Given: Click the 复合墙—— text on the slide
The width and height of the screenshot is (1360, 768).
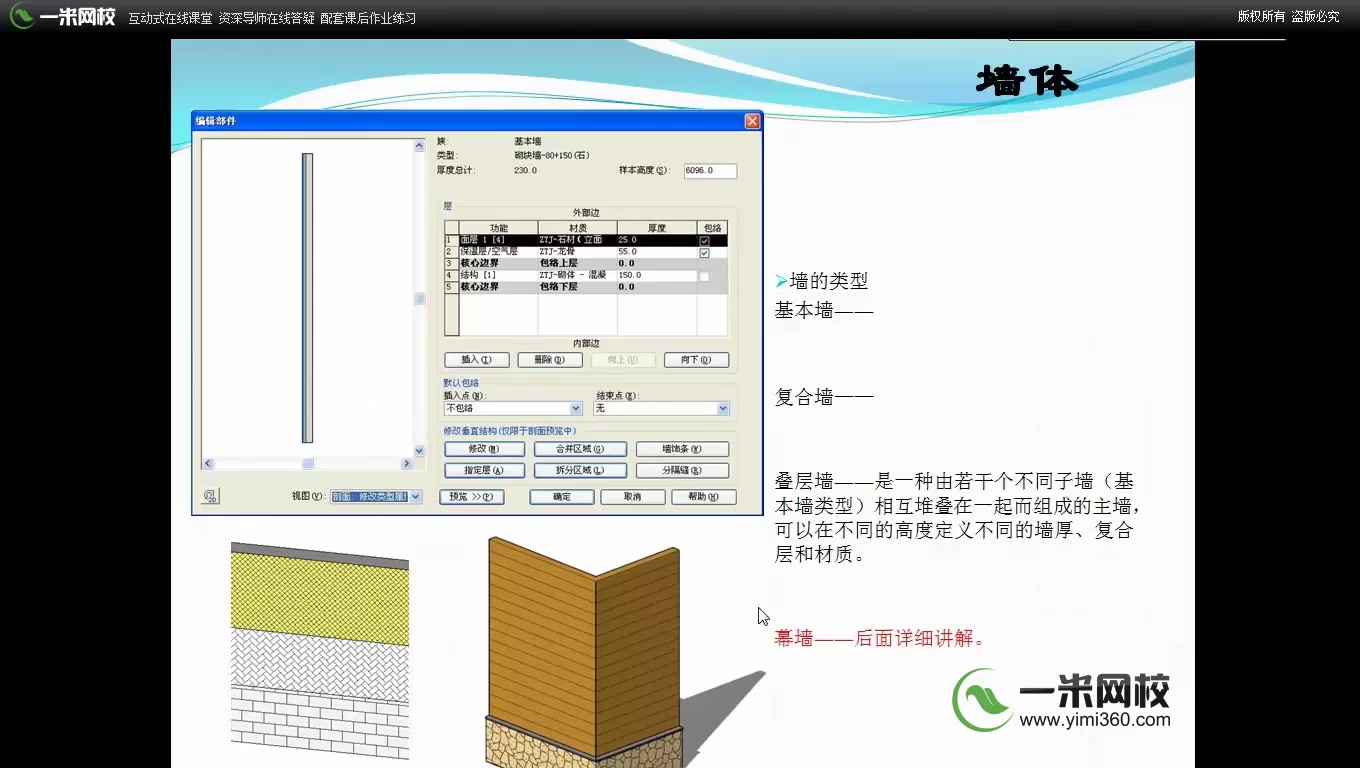Looking at the screenshot, I should (x=824, y=398).
